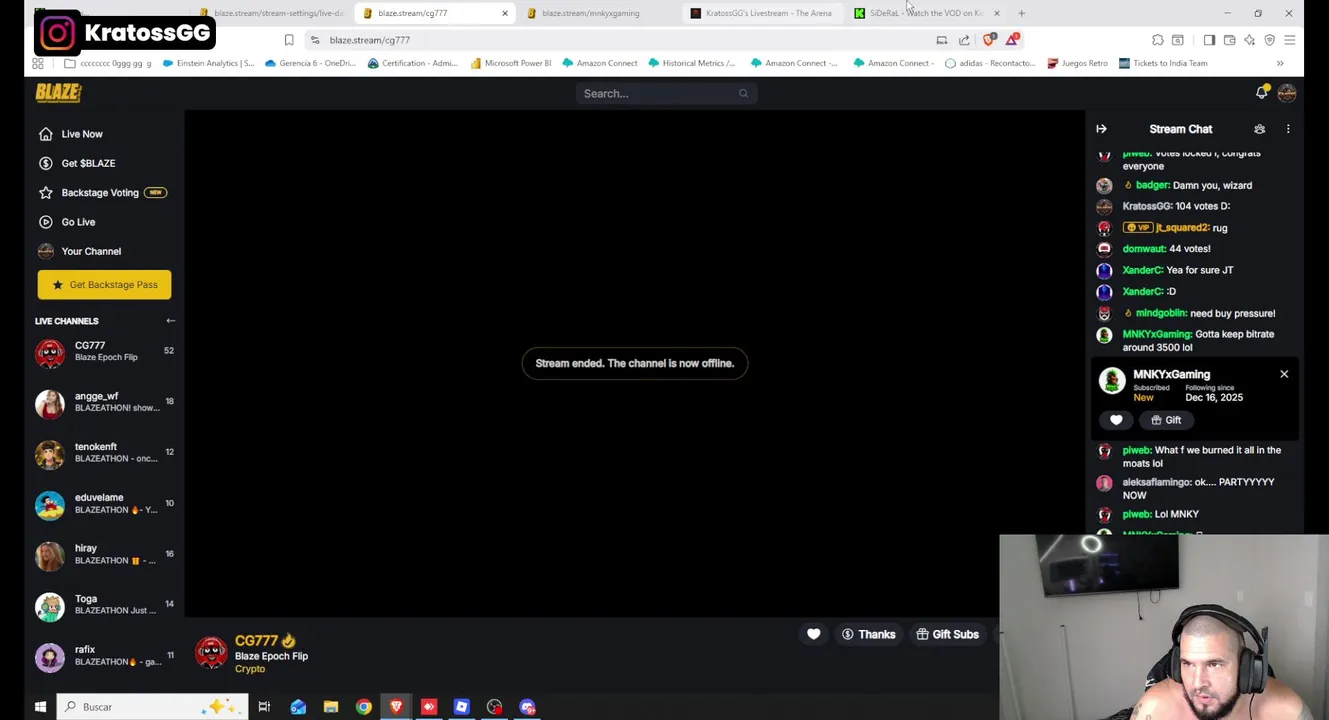
Task: Open Google Chrome from the taskbar
Action: click(x=364, y=707)
